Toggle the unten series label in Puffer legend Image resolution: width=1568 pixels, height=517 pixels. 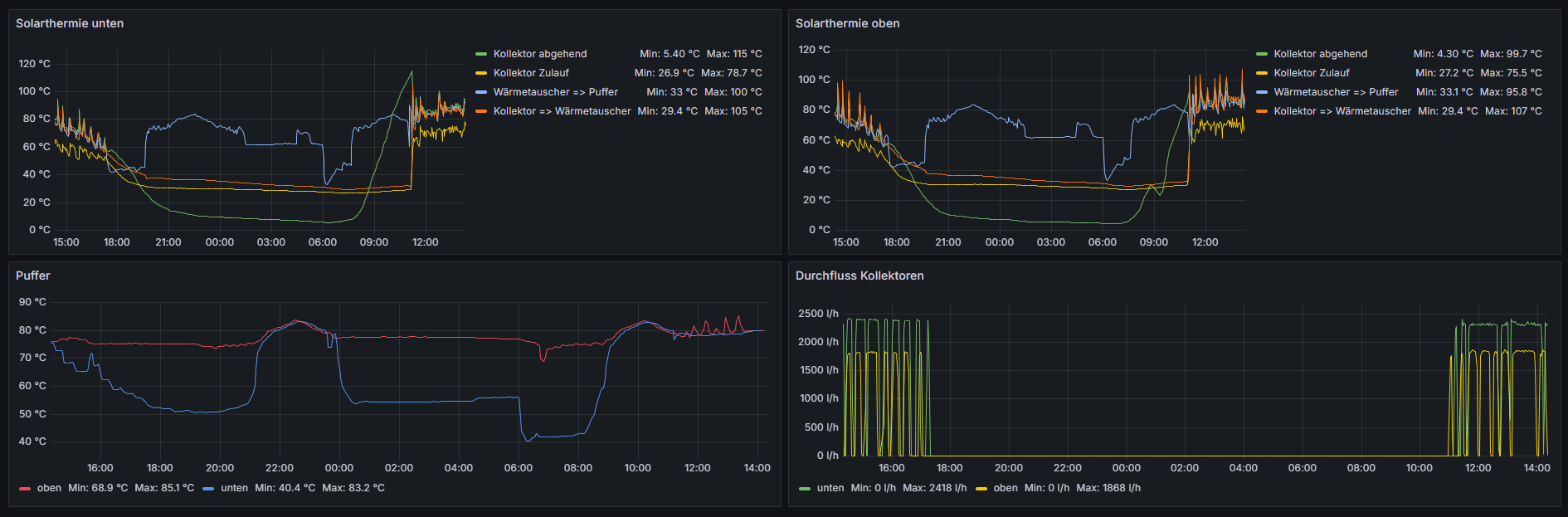click(x=234, y=488)
